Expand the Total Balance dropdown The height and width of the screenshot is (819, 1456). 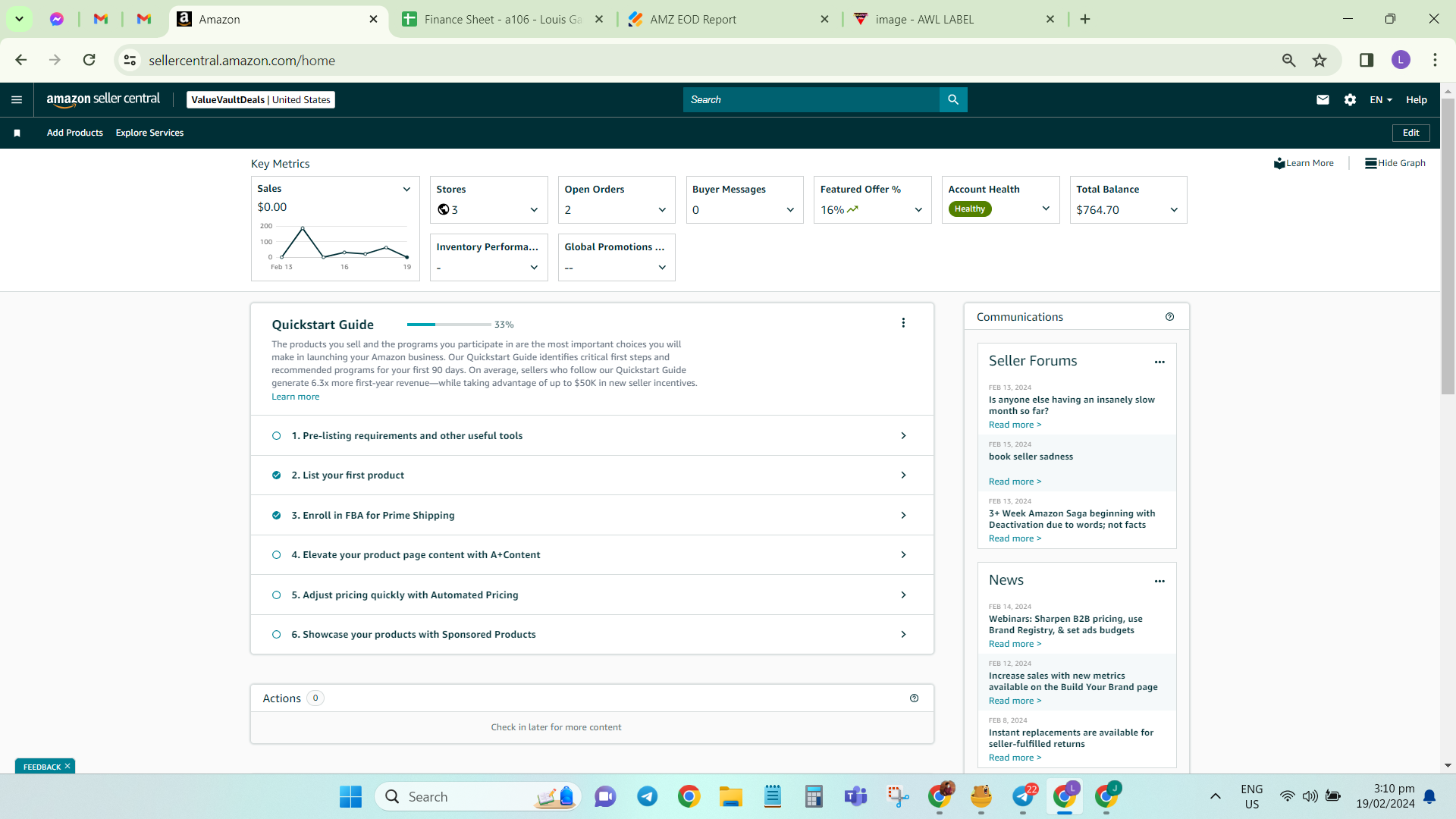tap(1174, 210)
